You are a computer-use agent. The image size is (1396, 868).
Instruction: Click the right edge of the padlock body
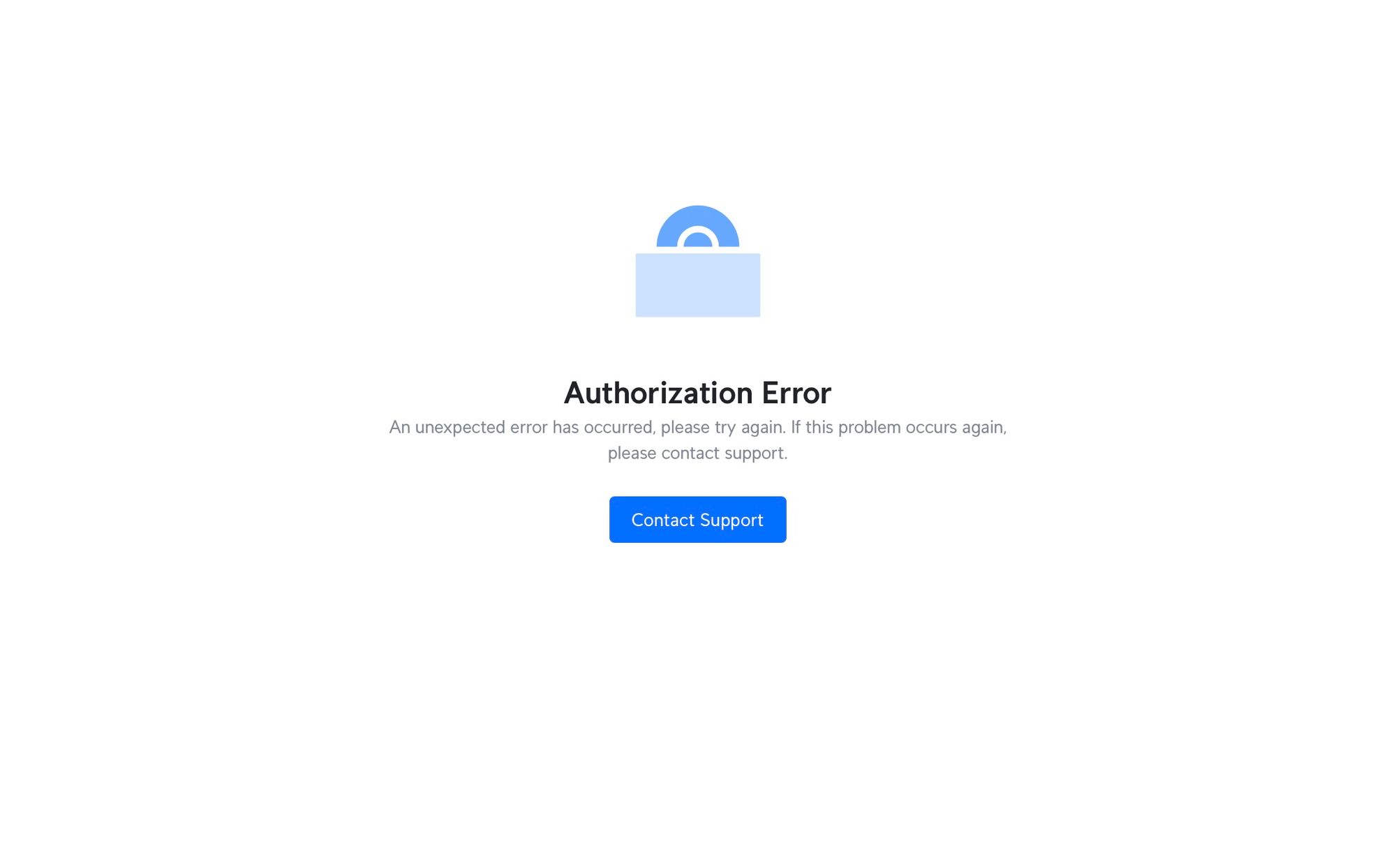pyautogui.click(x=758, y=285)
